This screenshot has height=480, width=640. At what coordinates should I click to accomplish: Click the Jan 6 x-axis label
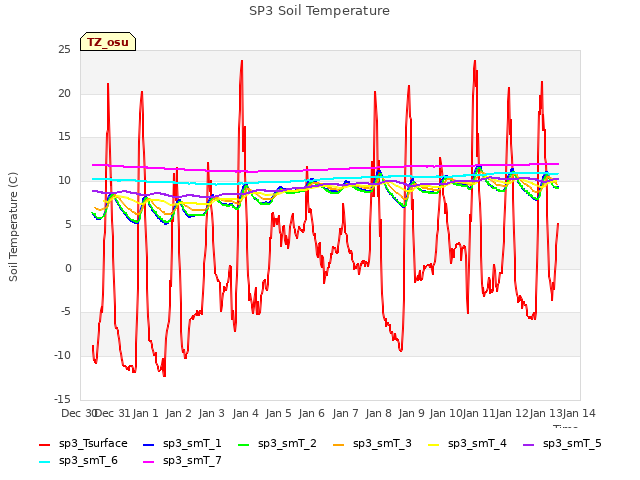point(311,413)
